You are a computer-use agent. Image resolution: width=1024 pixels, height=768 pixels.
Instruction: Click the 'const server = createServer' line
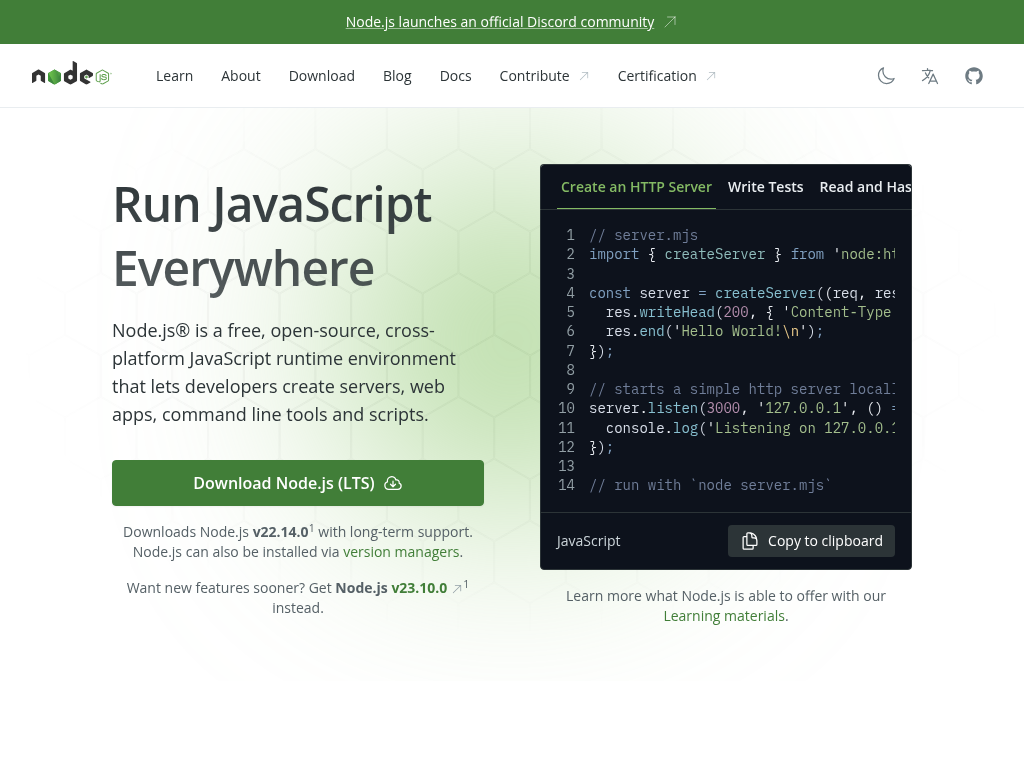(742, 293)
